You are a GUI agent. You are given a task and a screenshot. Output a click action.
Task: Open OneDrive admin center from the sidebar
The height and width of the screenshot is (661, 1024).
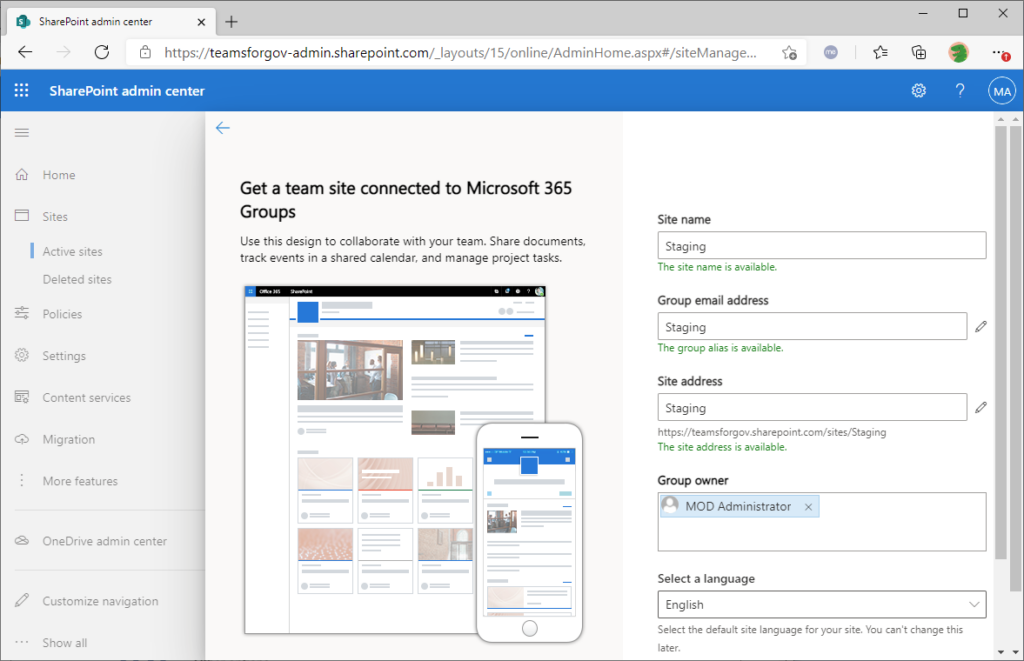[104, 540]
